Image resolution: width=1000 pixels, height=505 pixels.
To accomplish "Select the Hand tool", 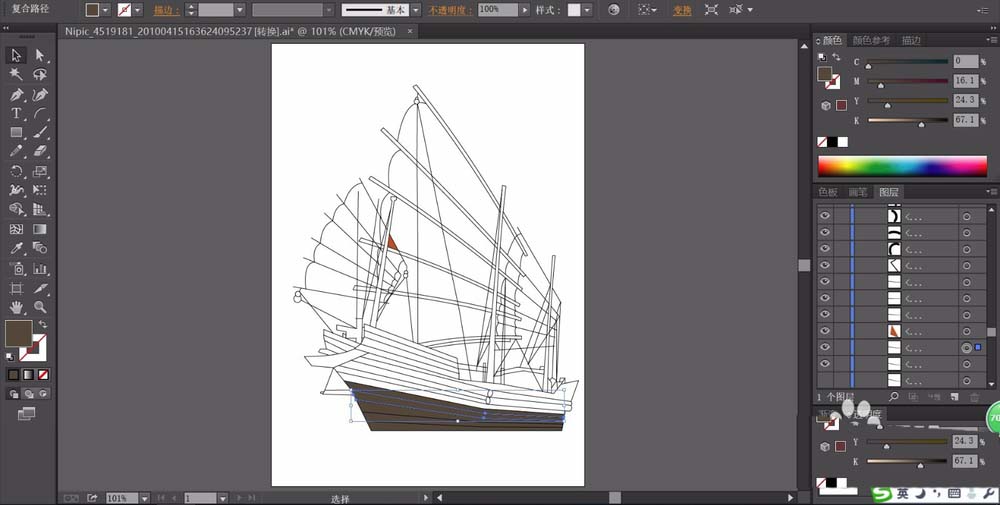I will pos(17,306).
